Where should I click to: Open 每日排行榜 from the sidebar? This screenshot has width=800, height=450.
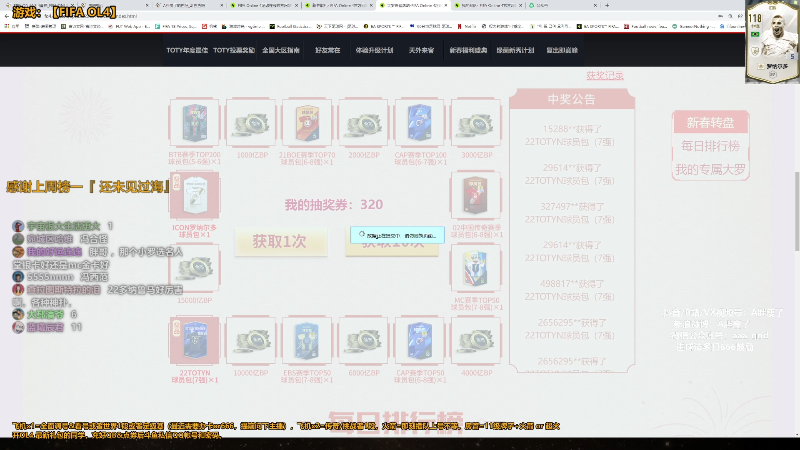(710, 146)
